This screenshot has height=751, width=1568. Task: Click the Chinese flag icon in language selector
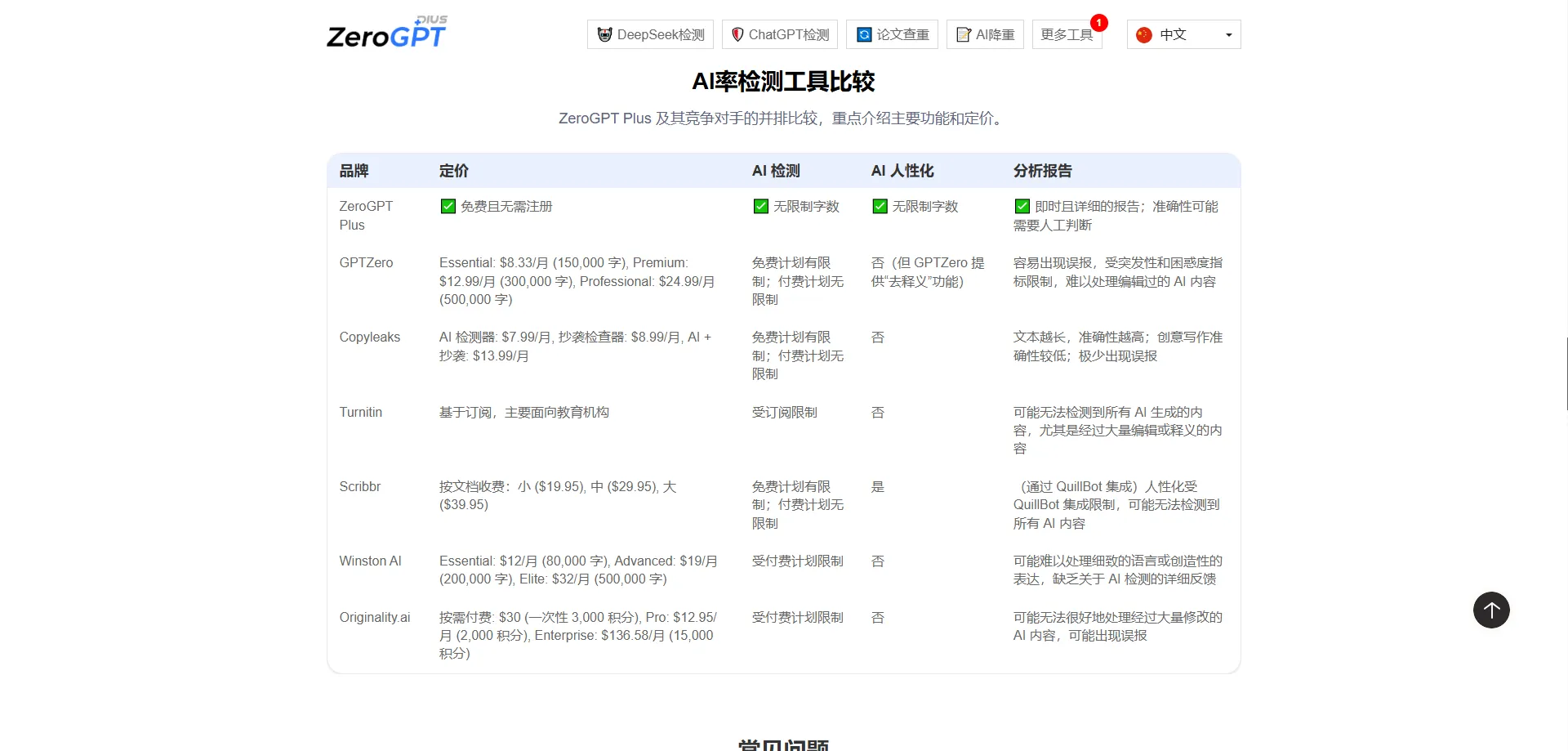tap(1143, 34)
